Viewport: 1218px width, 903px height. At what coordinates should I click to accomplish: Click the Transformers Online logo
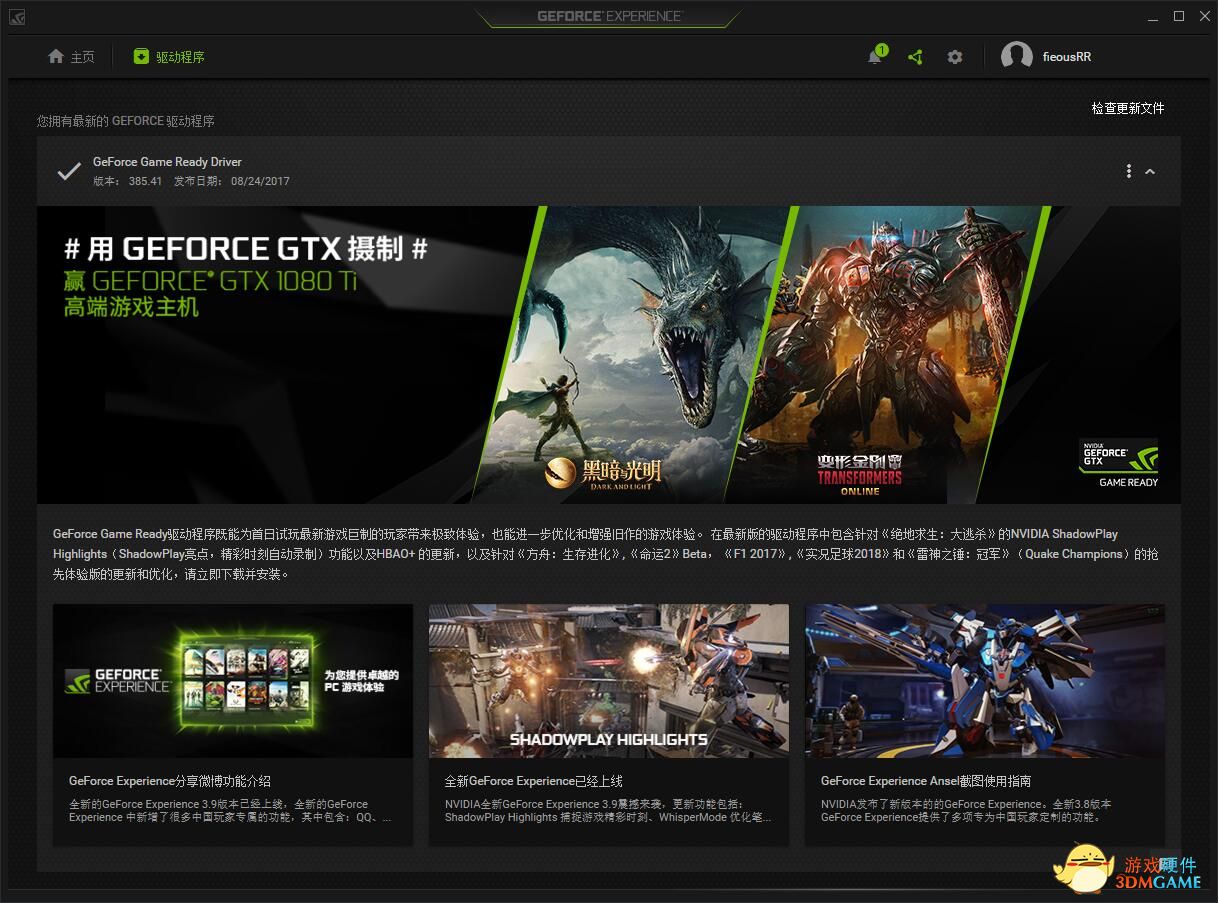click(860, 475)
